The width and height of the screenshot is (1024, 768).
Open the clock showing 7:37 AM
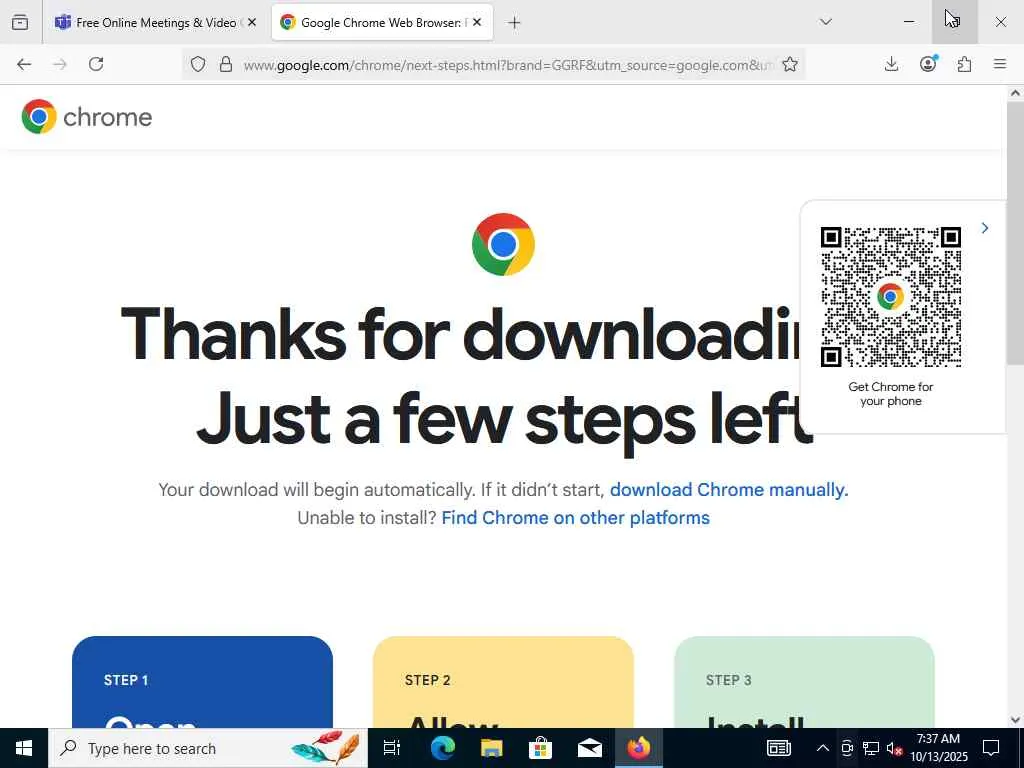[939, 748]
